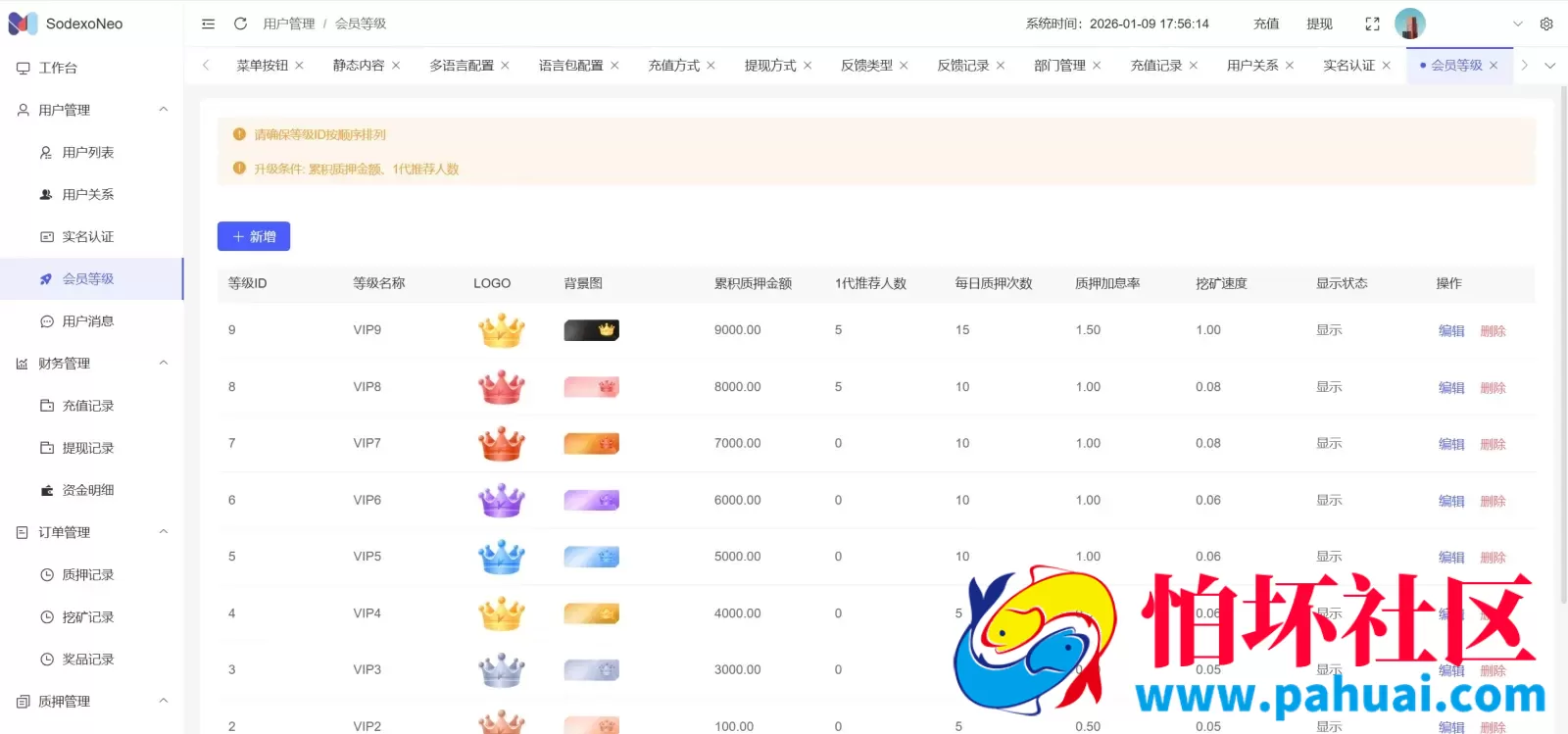Click the 9000.00 pledge amount cell
Viewport: 1568px width, 734px height.
tap(737, 330)
